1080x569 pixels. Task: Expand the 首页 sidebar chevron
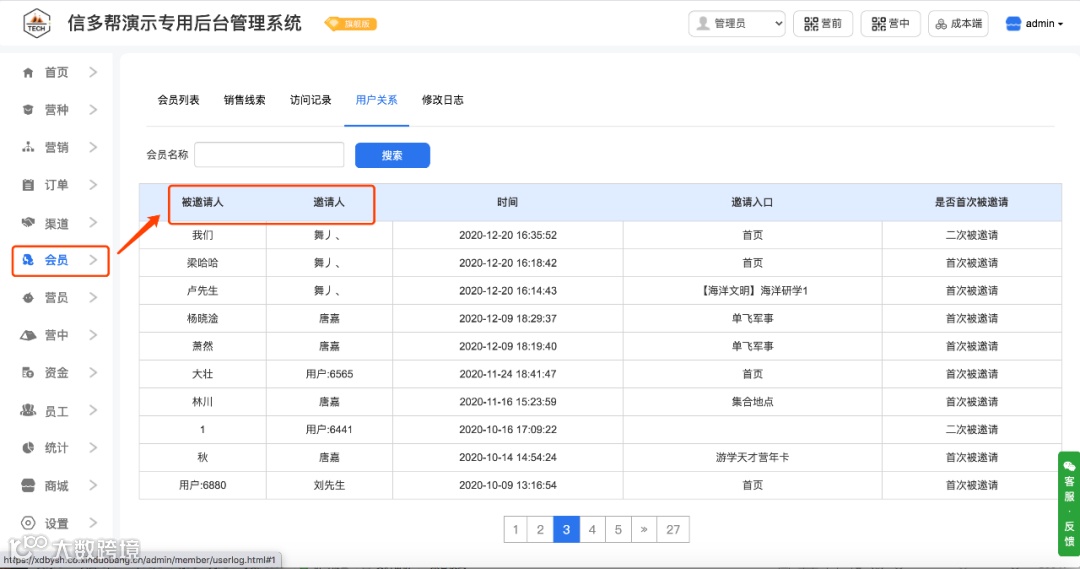click(x=93, y=72)
